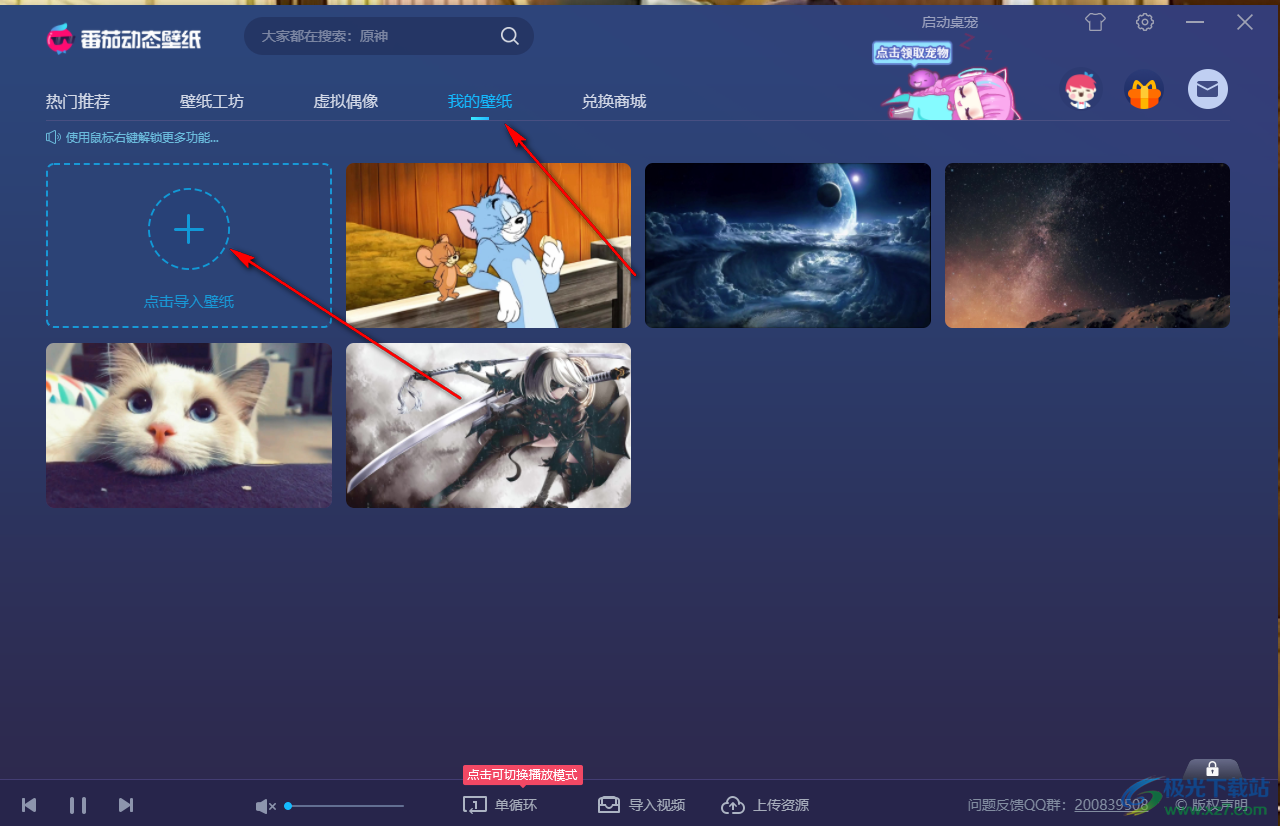Click the 点击可切换播放模式 tooltip
The image size is (1280, 826).
tap(522, 775)
